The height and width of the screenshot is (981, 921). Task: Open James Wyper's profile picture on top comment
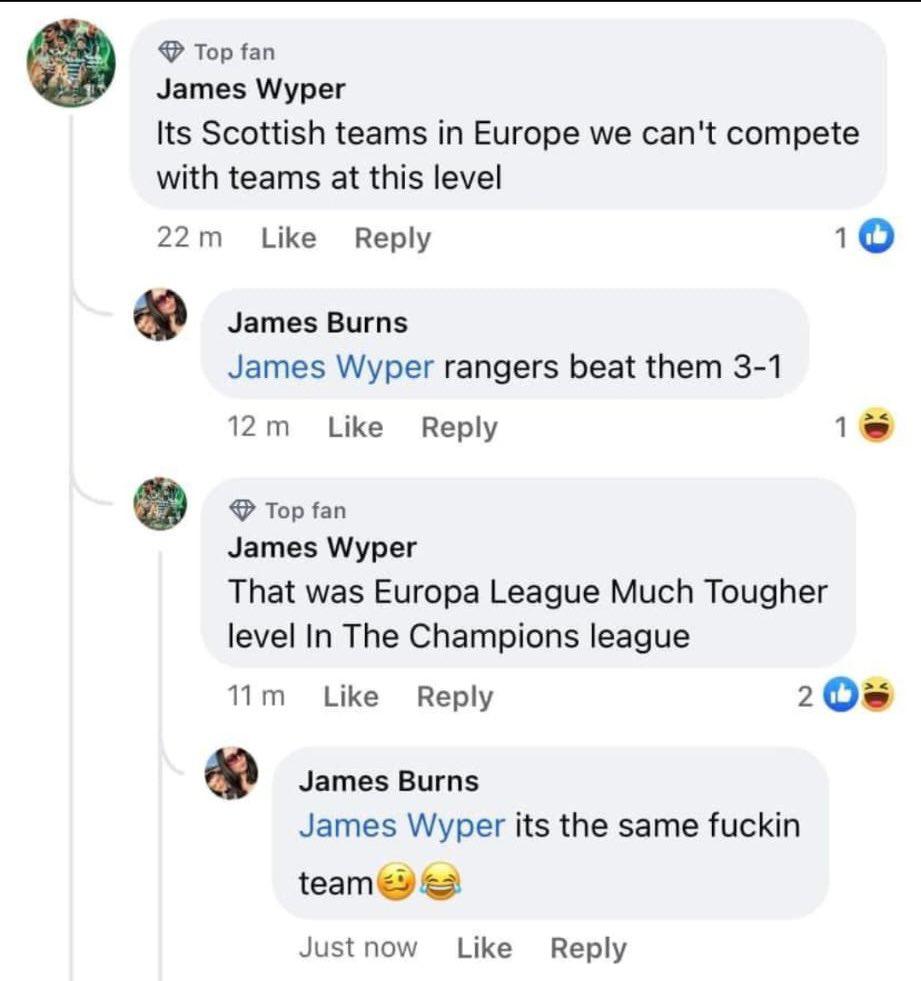pos(71,63)
